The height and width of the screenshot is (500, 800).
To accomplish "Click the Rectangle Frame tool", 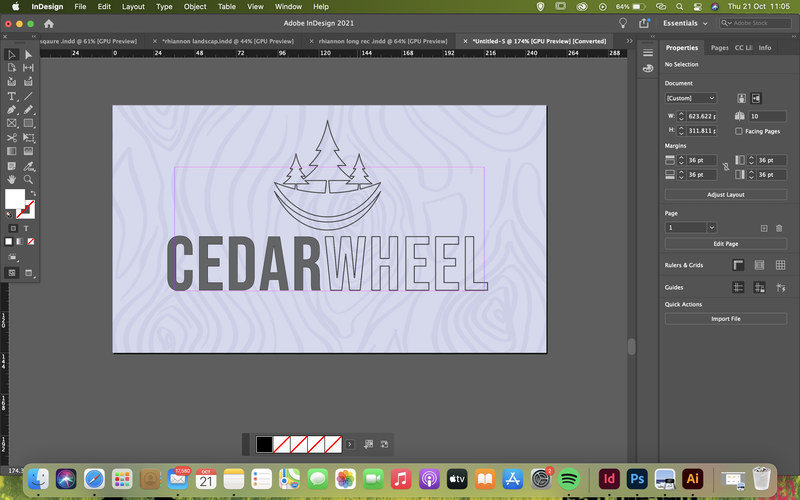I will (x=11, y=123).
